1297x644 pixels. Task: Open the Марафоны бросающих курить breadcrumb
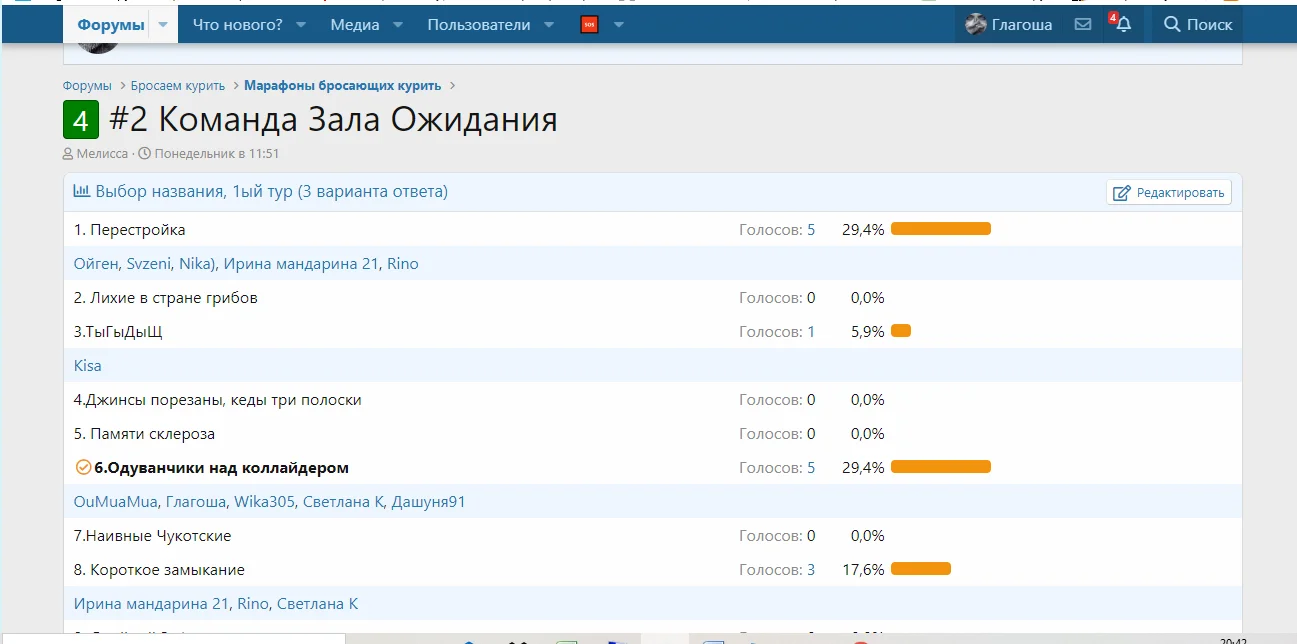coord(342,86)
